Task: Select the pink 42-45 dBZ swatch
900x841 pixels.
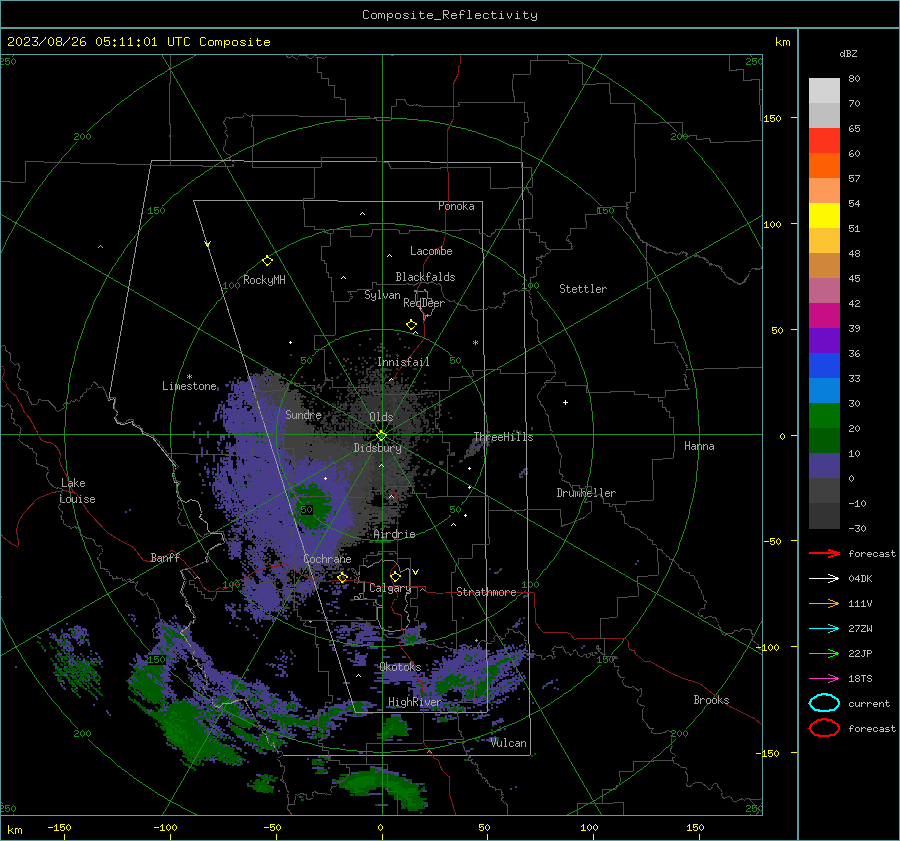Action: [824, 290]
